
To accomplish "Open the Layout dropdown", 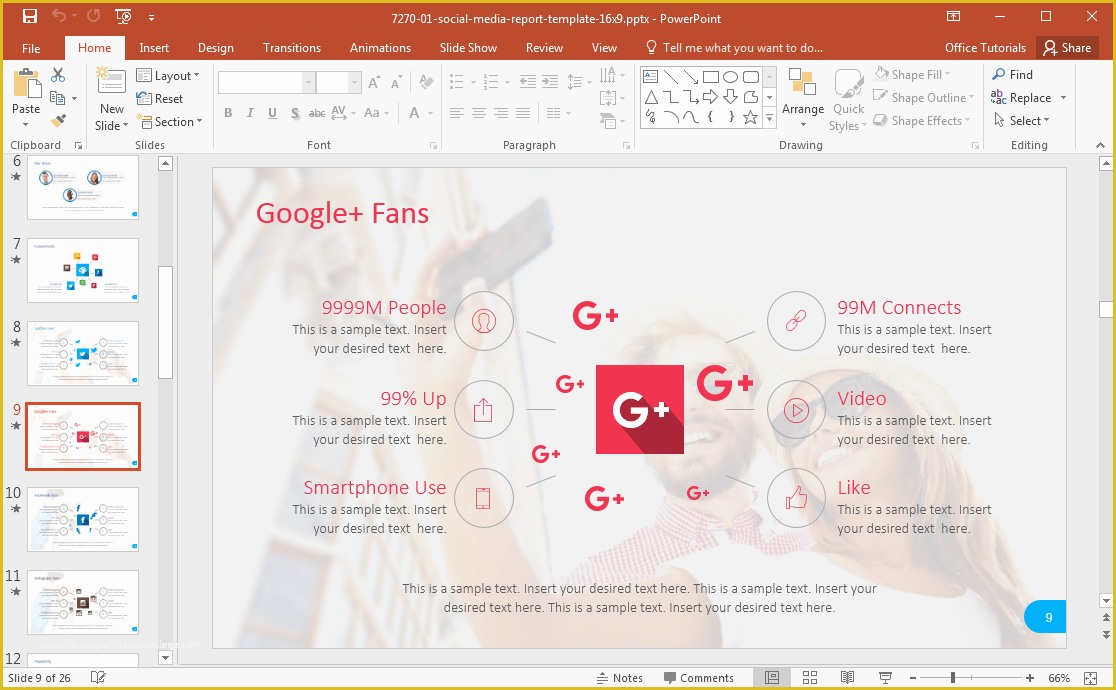I will (x=168, y=75).
